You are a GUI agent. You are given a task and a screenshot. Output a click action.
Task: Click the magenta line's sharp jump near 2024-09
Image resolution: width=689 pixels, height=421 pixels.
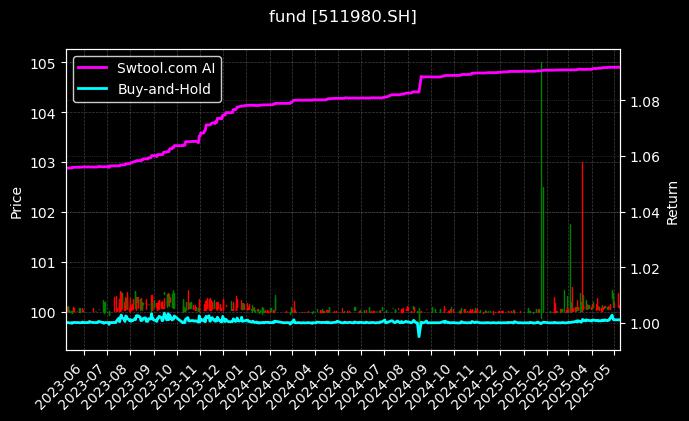420,84
